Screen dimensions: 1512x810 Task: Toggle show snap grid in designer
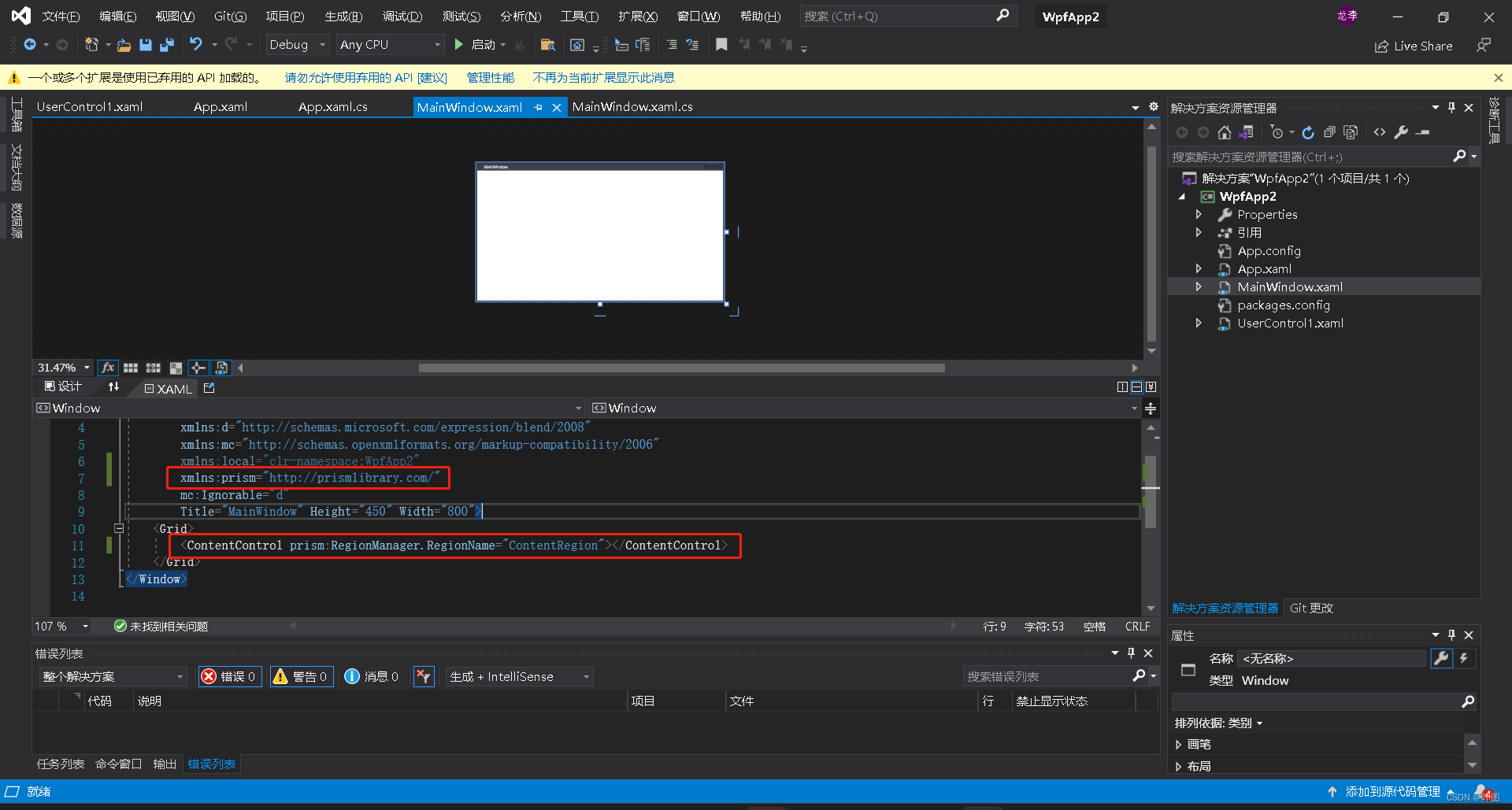pos(131,368)
